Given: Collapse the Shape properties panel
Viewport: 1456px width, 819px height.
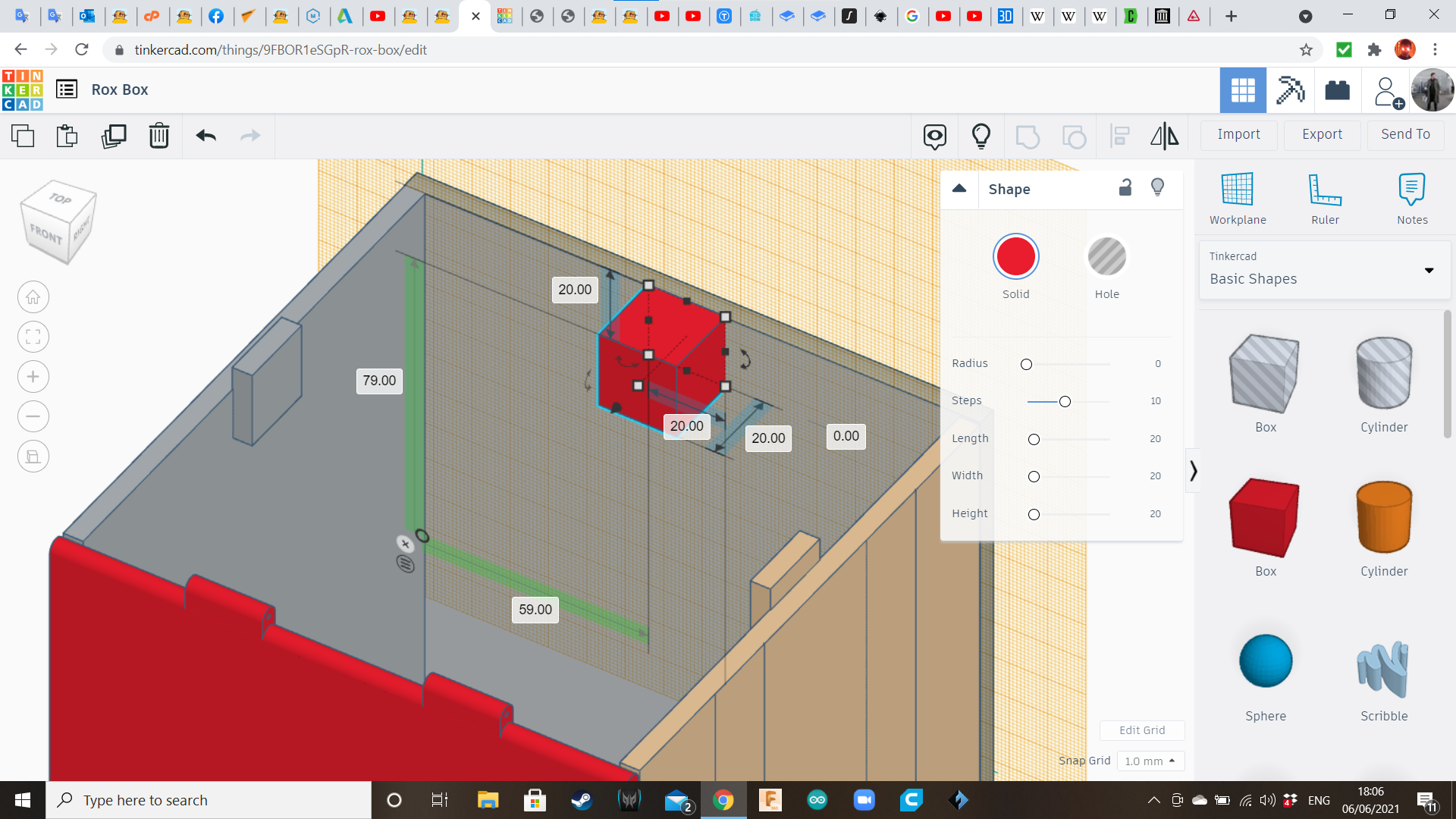Looking at the screenshot, I should click(x=959, y=188).
